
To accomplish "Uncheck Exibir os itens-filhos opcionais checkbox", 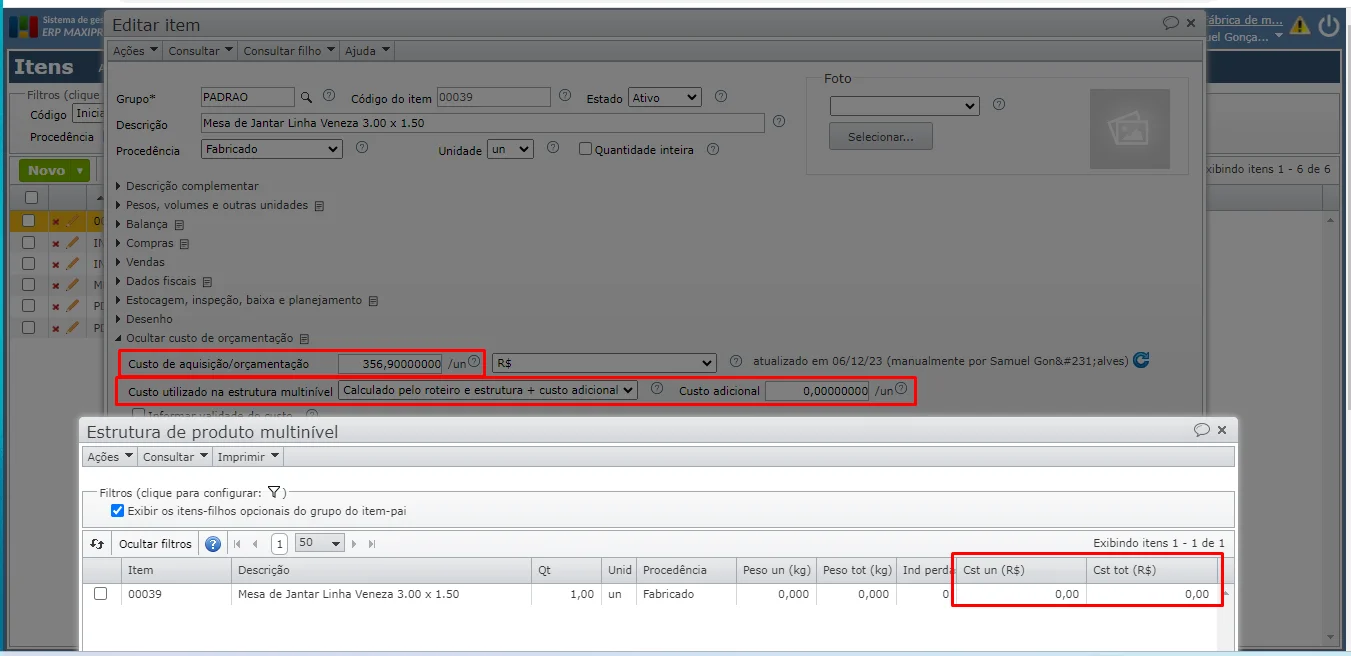I will point(118,511).
